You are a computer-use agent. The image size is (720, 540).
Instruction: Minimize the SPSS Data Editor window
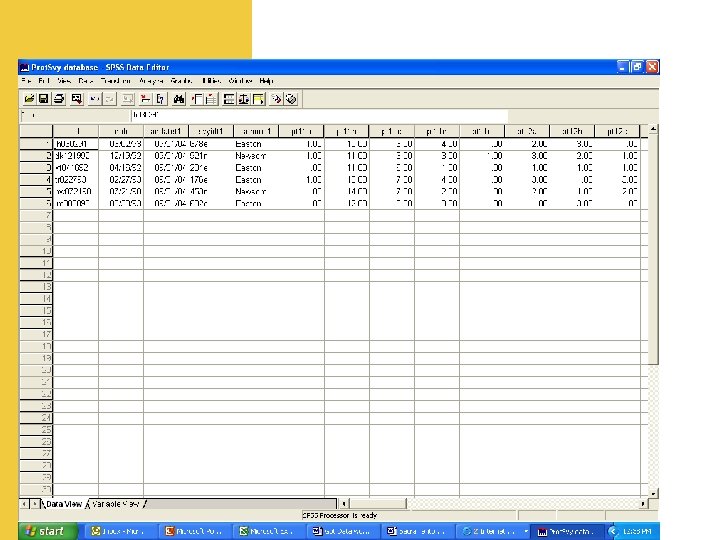pos(622,67)
